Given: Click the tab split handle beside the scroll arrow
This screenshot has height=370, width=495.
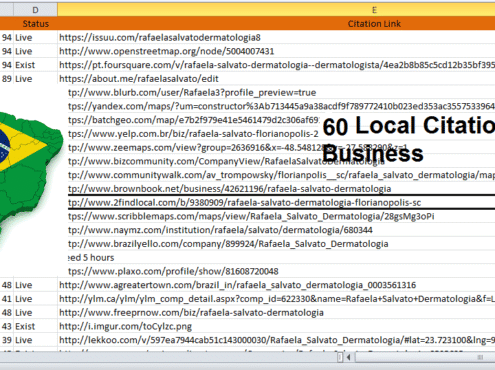Looking at the screenshot, I should coord(340,357).
